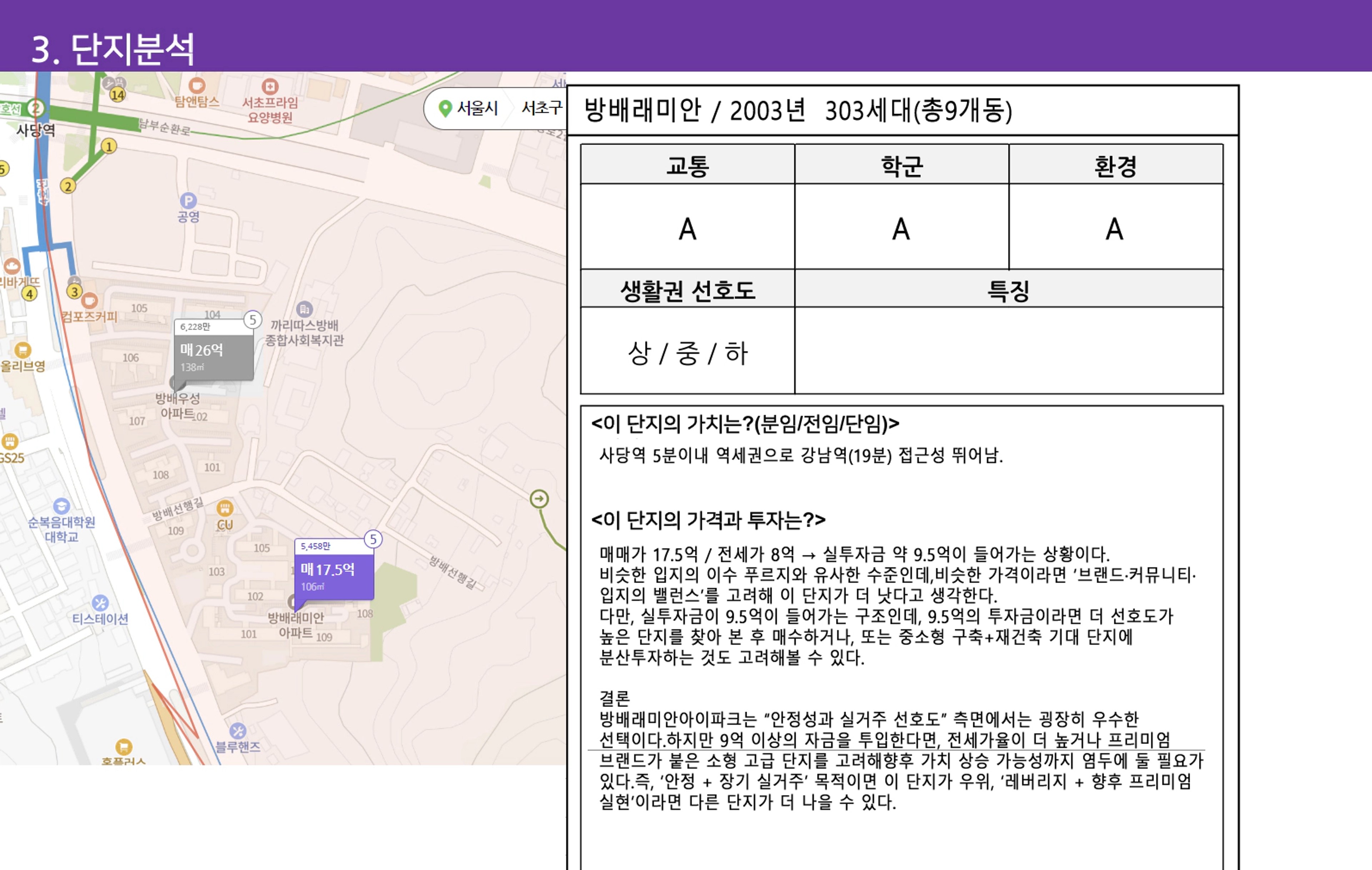Click the 까리따스방배 복지관 building icon
Viewport: 1372px width, 870px height.
point(304,309)
